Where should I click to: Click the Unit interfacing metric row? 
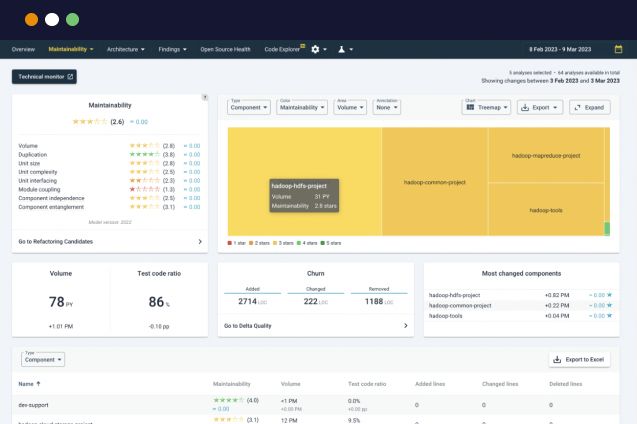pos(109,181)
